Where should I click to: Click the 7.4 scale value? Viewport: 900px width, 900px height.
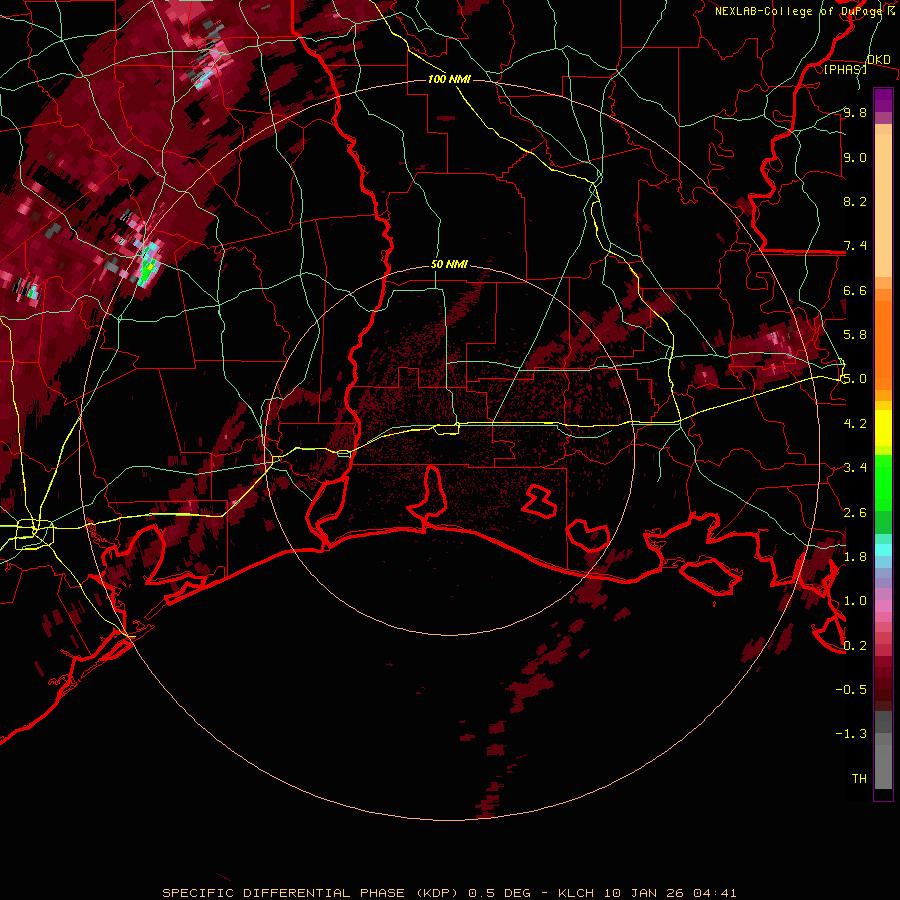coord(855,246)
